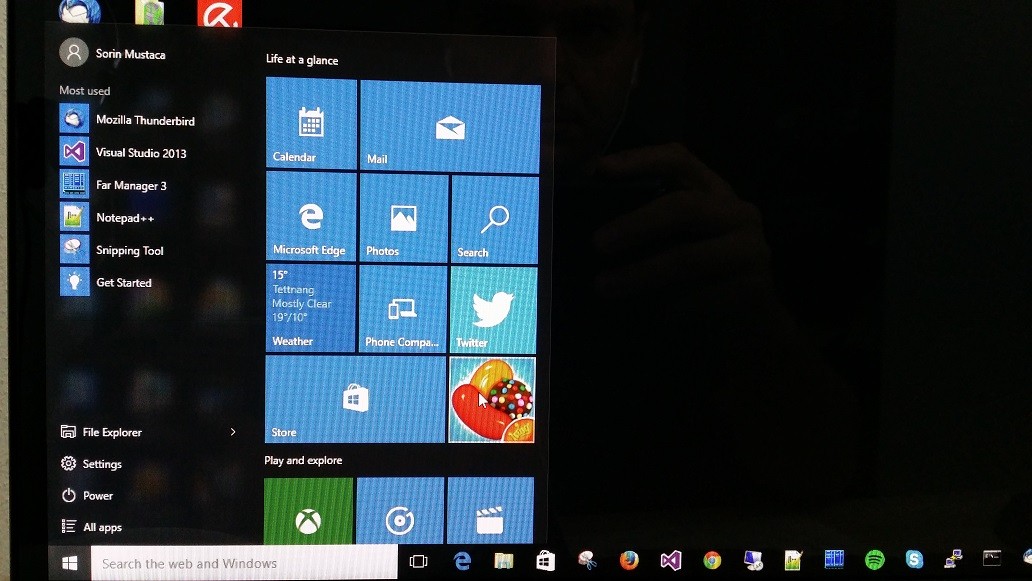Expand the File Explorer jump list arrow
This screenshot has height=581, width=1032.
pos(233,432)
